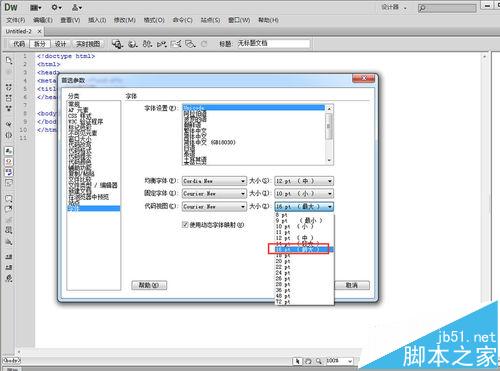Click the <body> tag selector in status bar
This screenshot has height=371, width=500.
tap(12, 360)
